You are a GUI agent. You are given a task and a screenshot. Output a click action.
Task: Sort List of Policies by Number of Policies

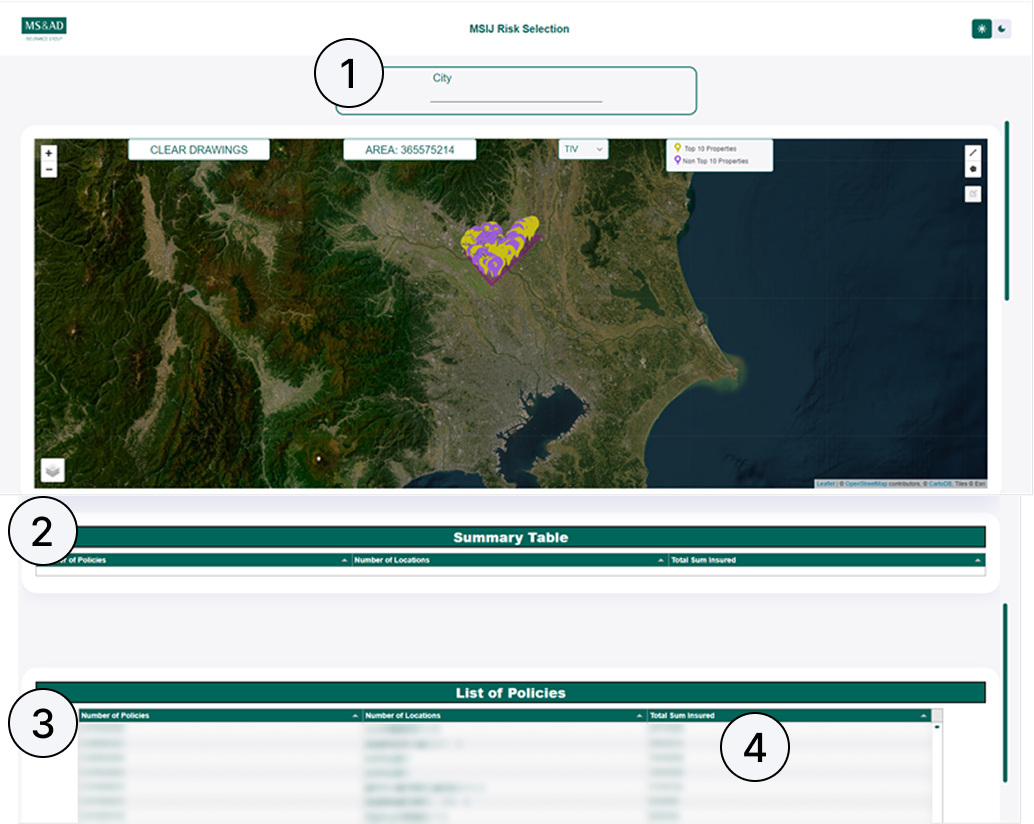click(x=355, y=716)
